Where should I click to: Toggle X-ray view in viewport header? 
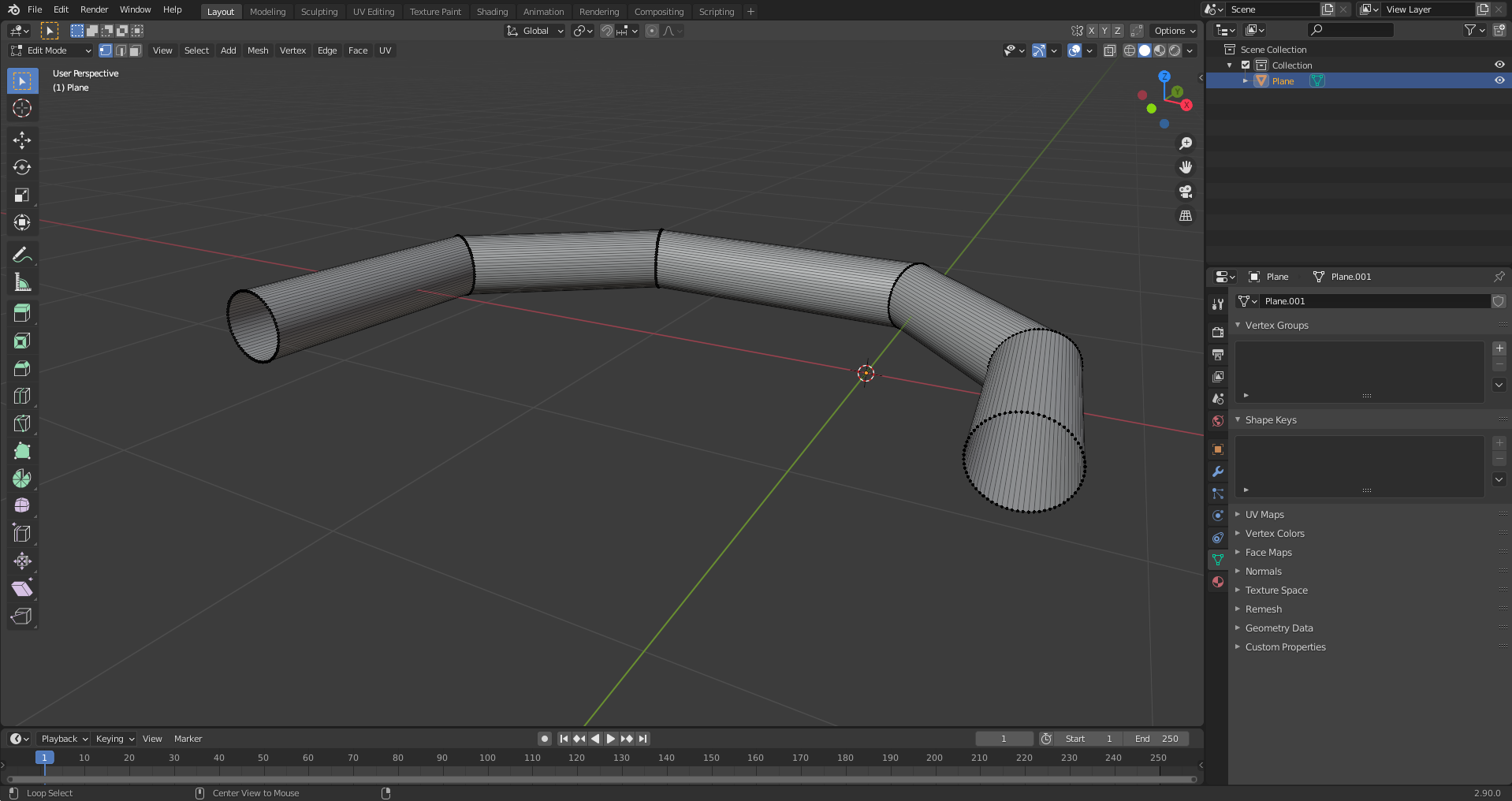coord(1109,50)
